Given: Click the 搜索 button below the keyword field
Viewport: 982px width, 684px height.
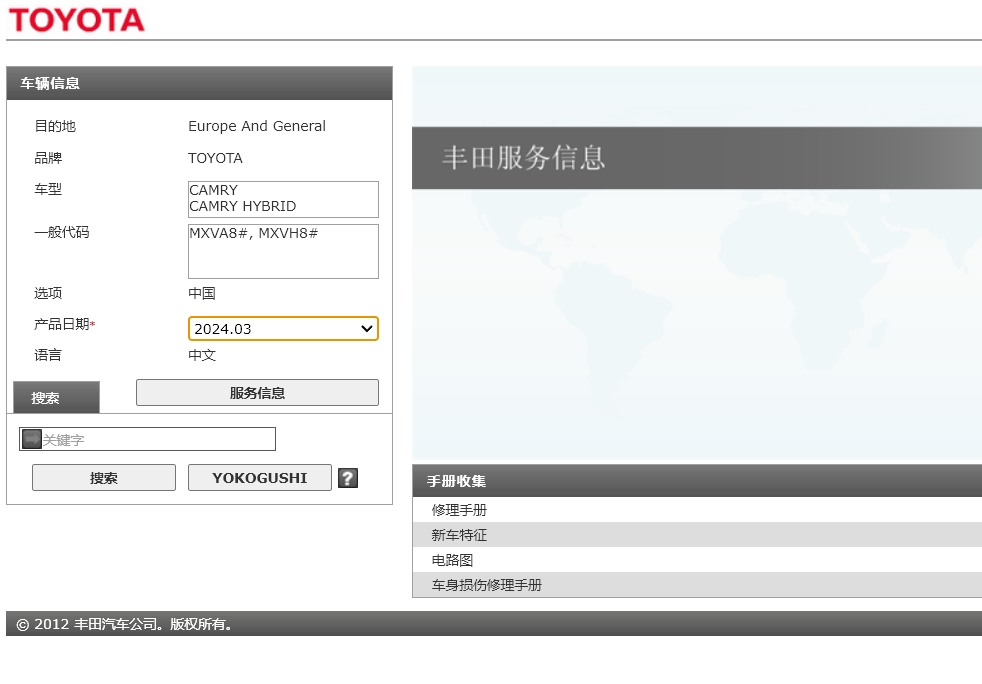Looking at the screenshot, I should 104,478.
